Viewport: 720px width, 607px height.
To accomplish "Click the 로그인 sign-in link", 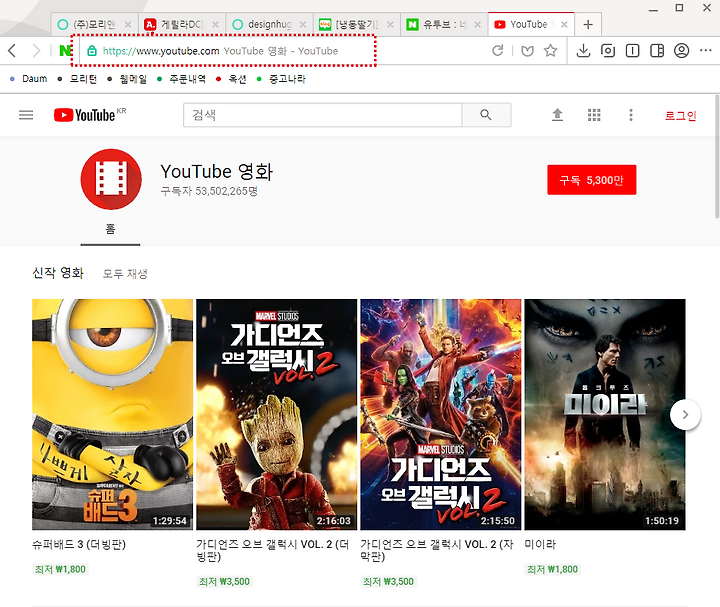I will tap(681, 116).
